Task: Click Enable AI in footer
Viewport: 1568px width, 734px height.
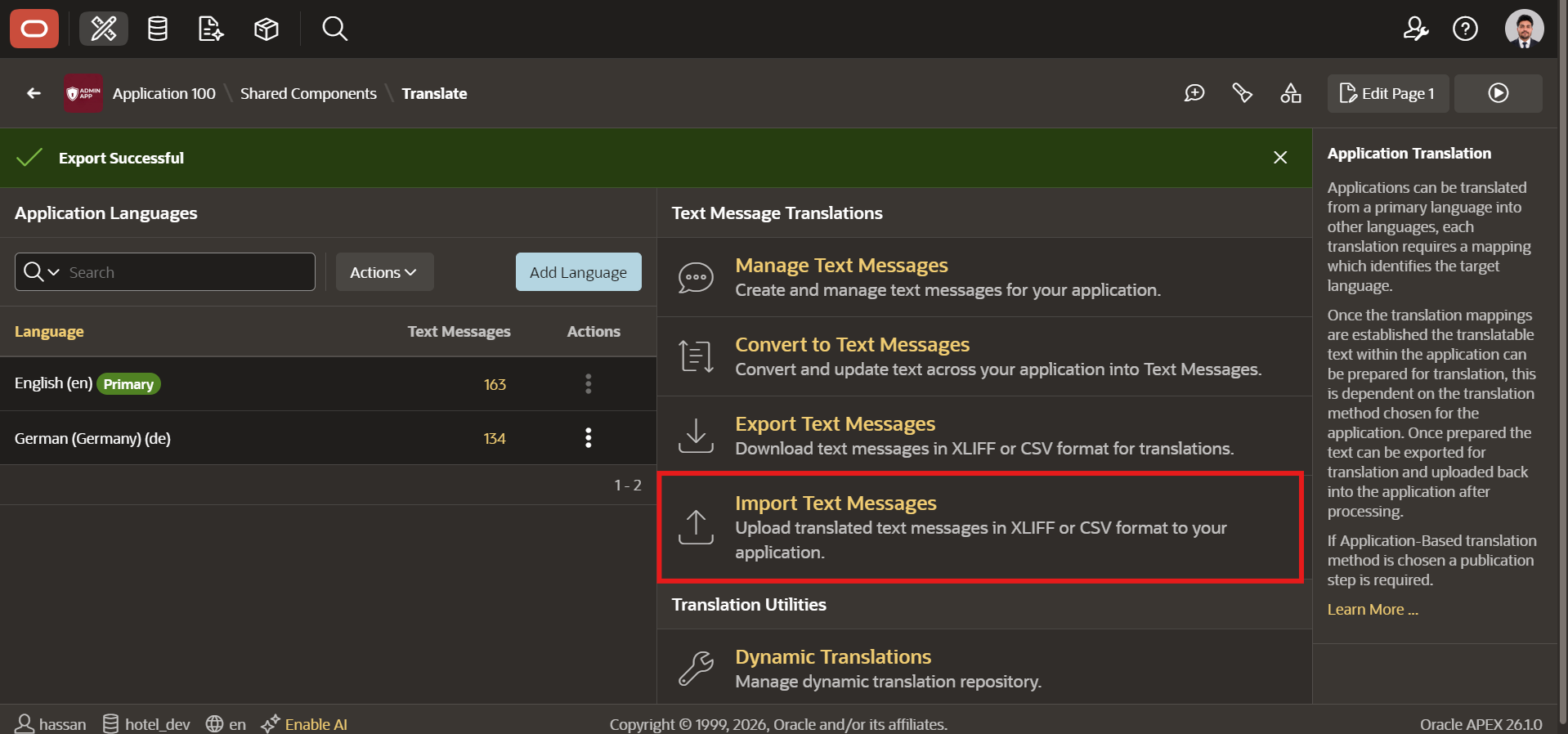Action: (x=304, y=724)
